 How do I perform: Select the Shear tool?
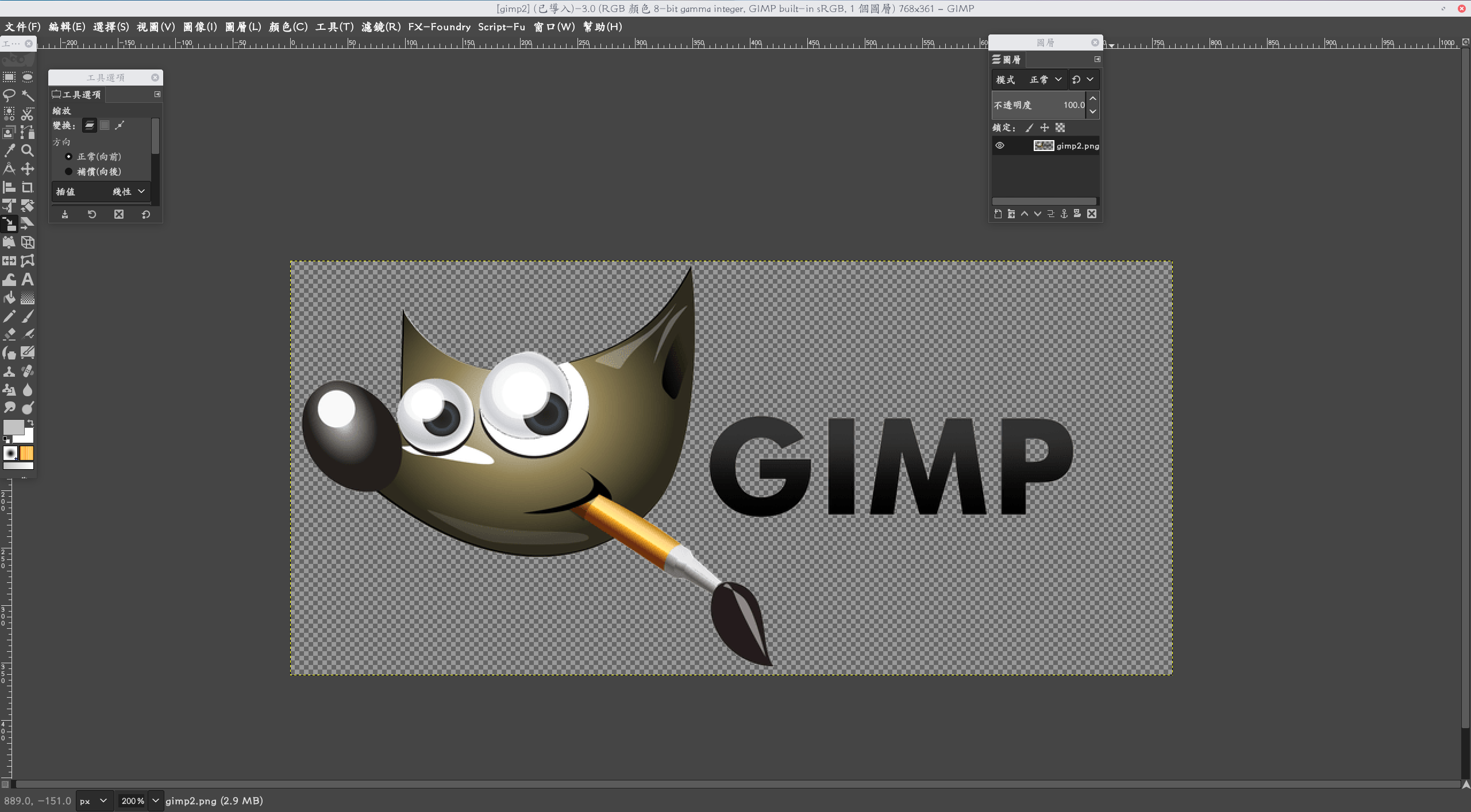tap(28, 224)
